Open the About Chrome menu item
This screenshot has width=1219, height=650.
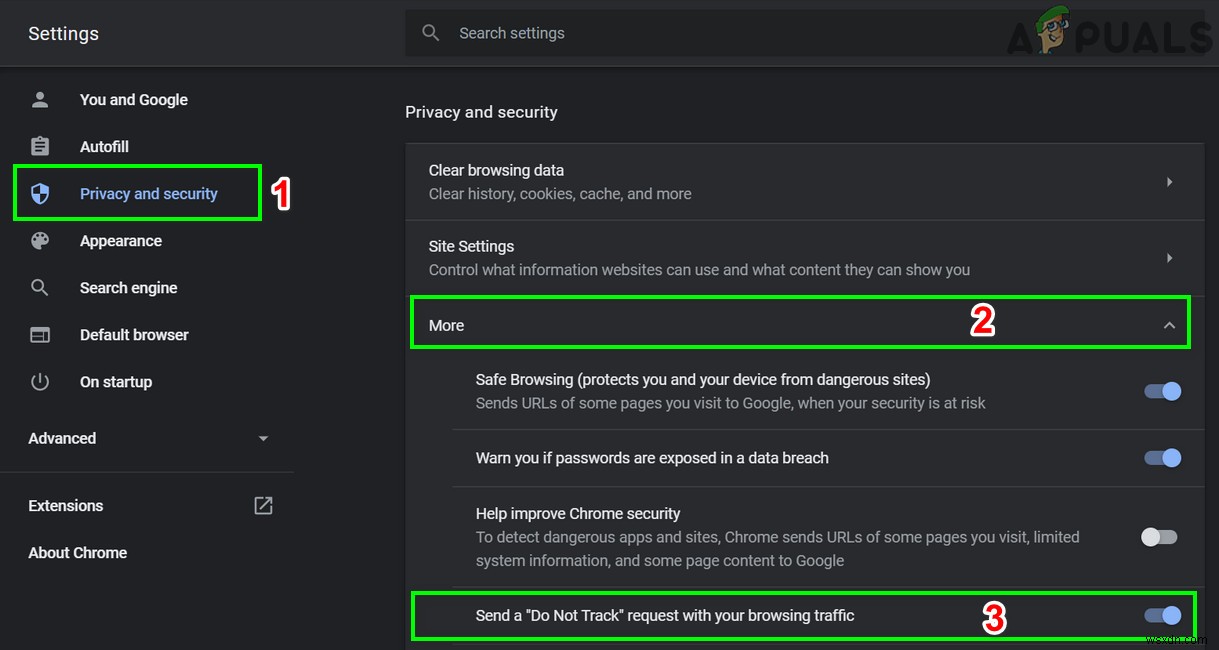[x=77, y=552]
